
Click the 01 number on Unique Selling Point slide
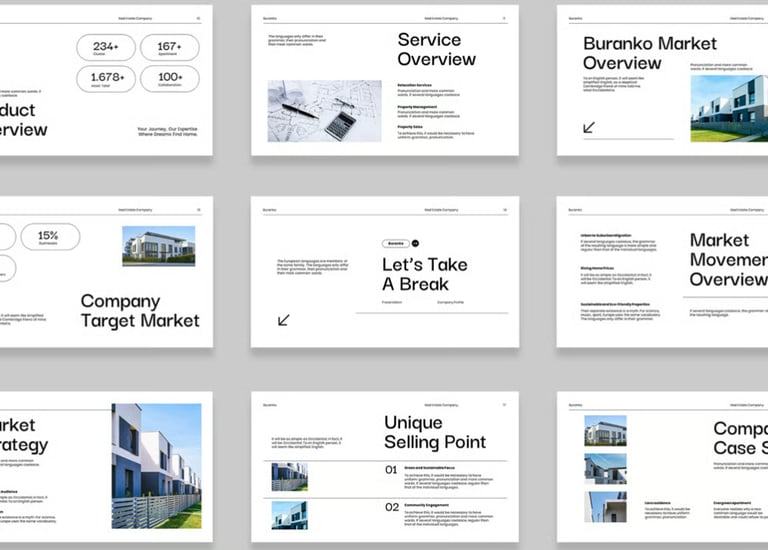(x=391, y=470)
